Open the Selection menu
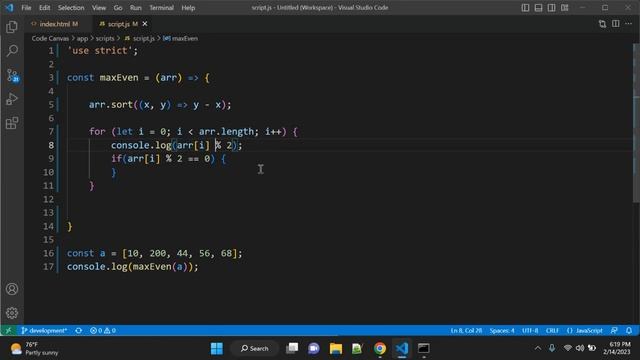Viewport: 640px width, 360px height. [x=71, y=8]
